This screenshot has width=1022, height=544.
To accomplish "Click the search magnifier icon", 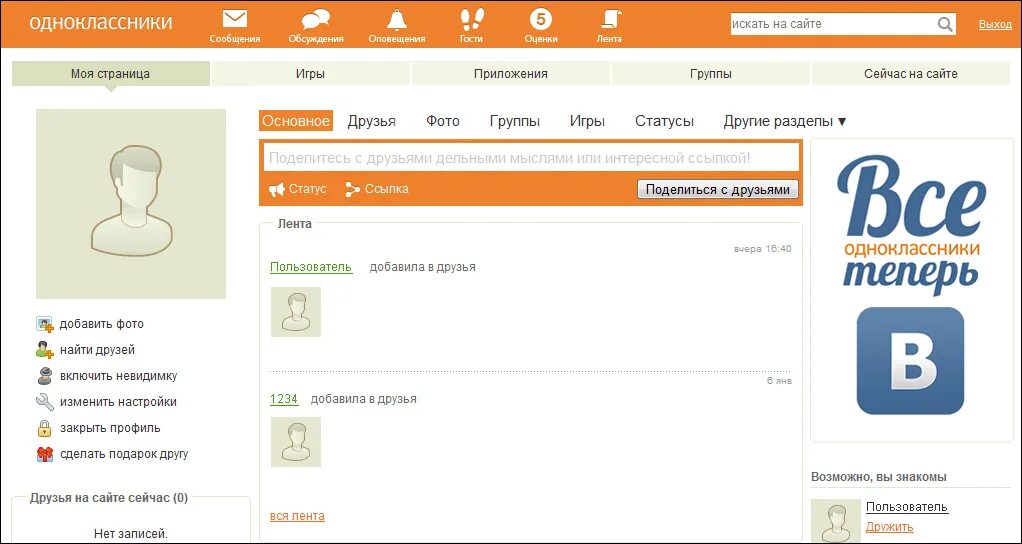I will (944, 24).
